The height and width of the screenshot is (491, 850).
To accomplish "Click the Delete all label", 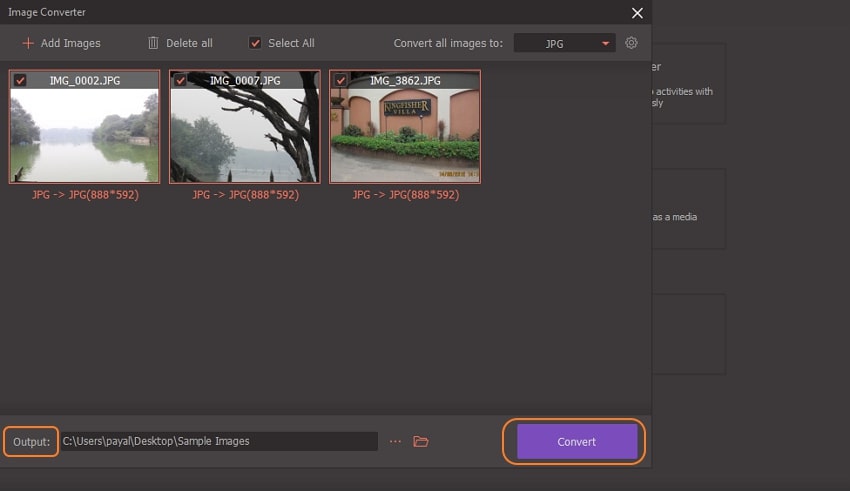I will coord(189,43).
